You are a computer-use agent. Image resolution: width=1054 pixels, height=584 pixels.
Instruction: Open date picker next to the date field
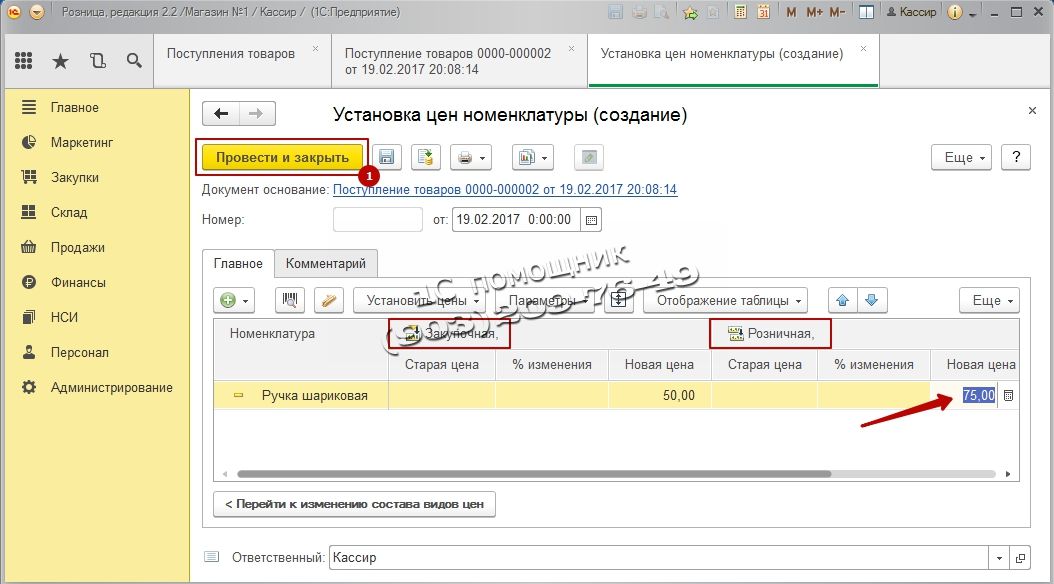pos(591,220)
